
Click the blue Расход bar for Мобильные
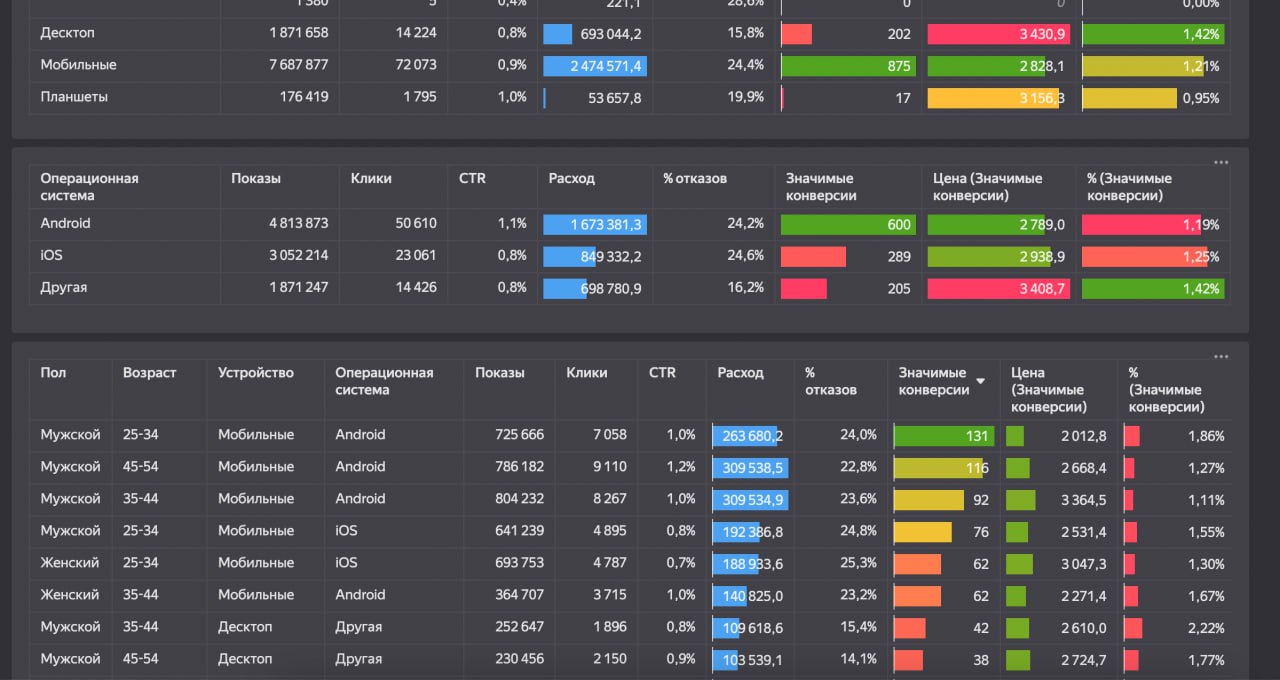595,65
